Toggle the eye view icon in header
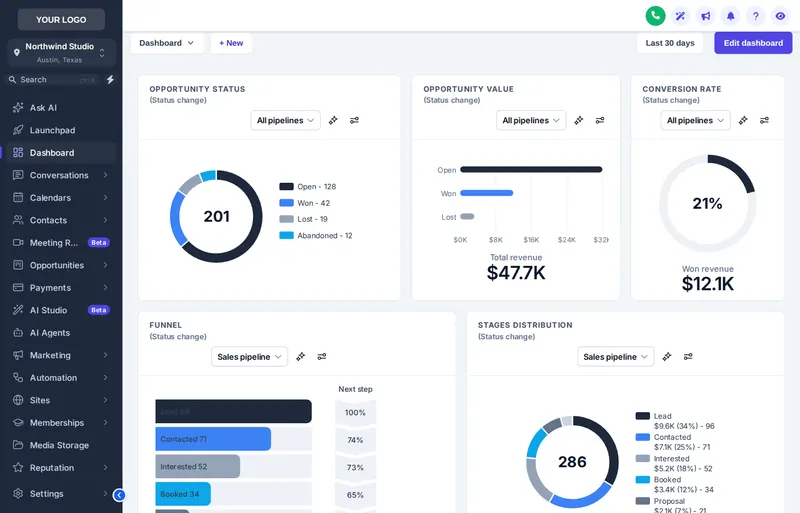This screenshot has width=800, height=513. pos(780,16)
